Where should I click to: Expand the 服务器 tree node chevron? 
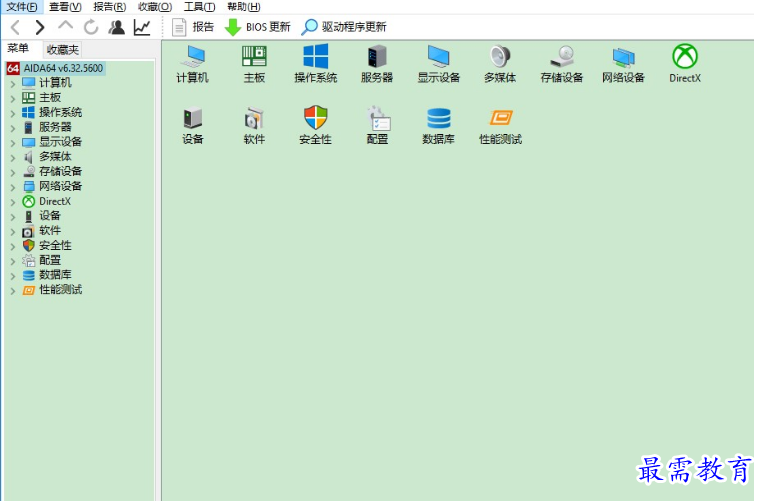[13, 128]
